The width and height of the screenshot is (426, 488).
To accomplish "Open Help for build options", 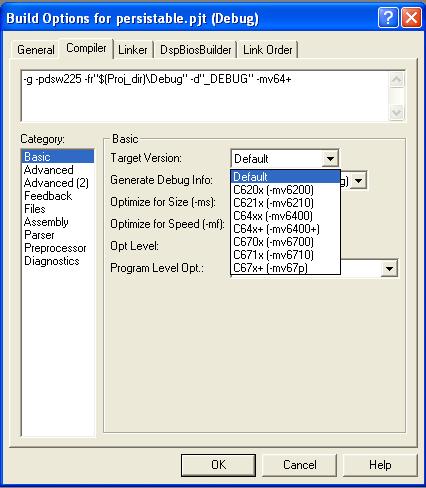I will coord(380,465).
